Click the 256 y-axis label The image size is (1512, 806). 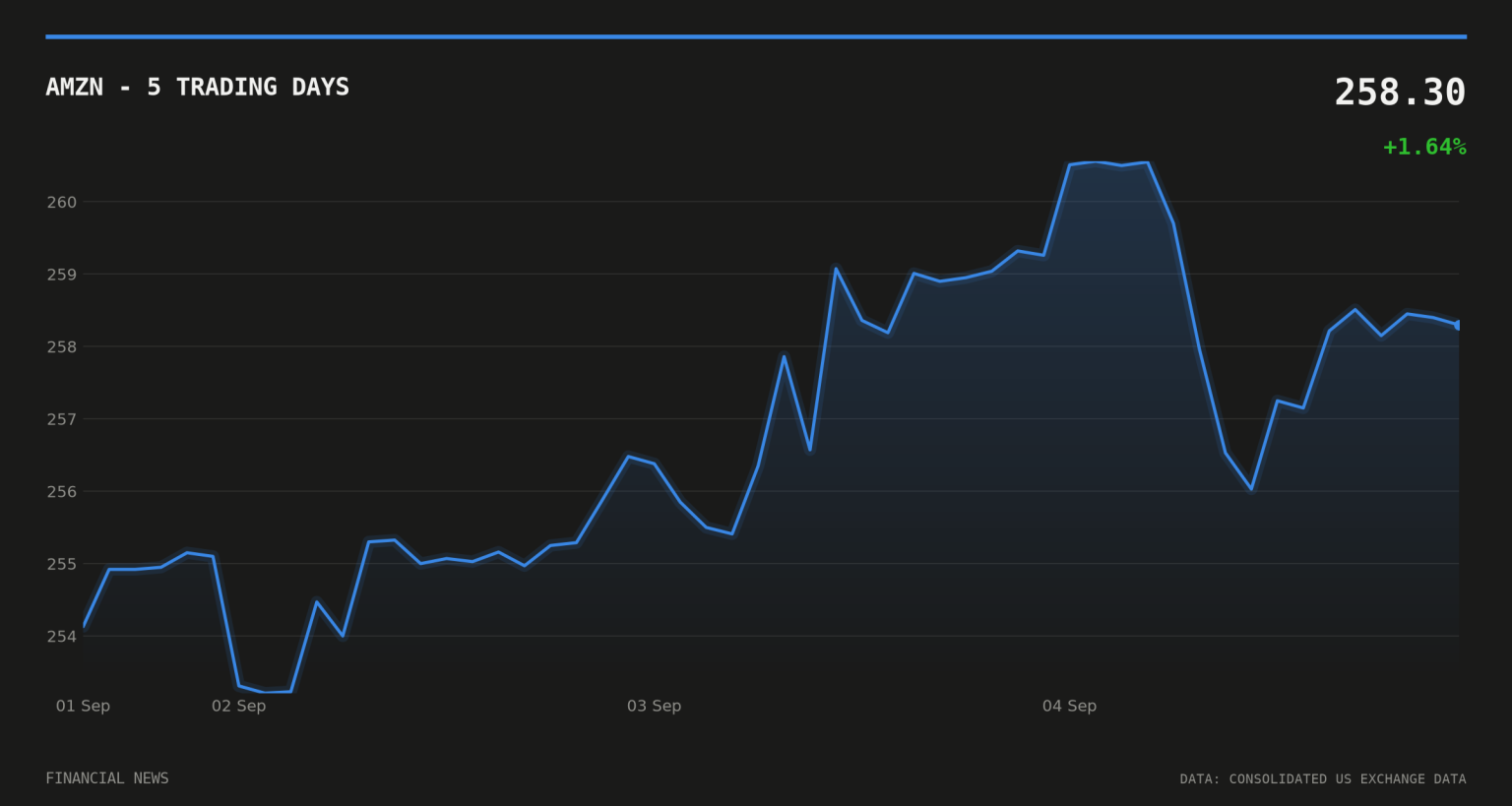point(62,491)
